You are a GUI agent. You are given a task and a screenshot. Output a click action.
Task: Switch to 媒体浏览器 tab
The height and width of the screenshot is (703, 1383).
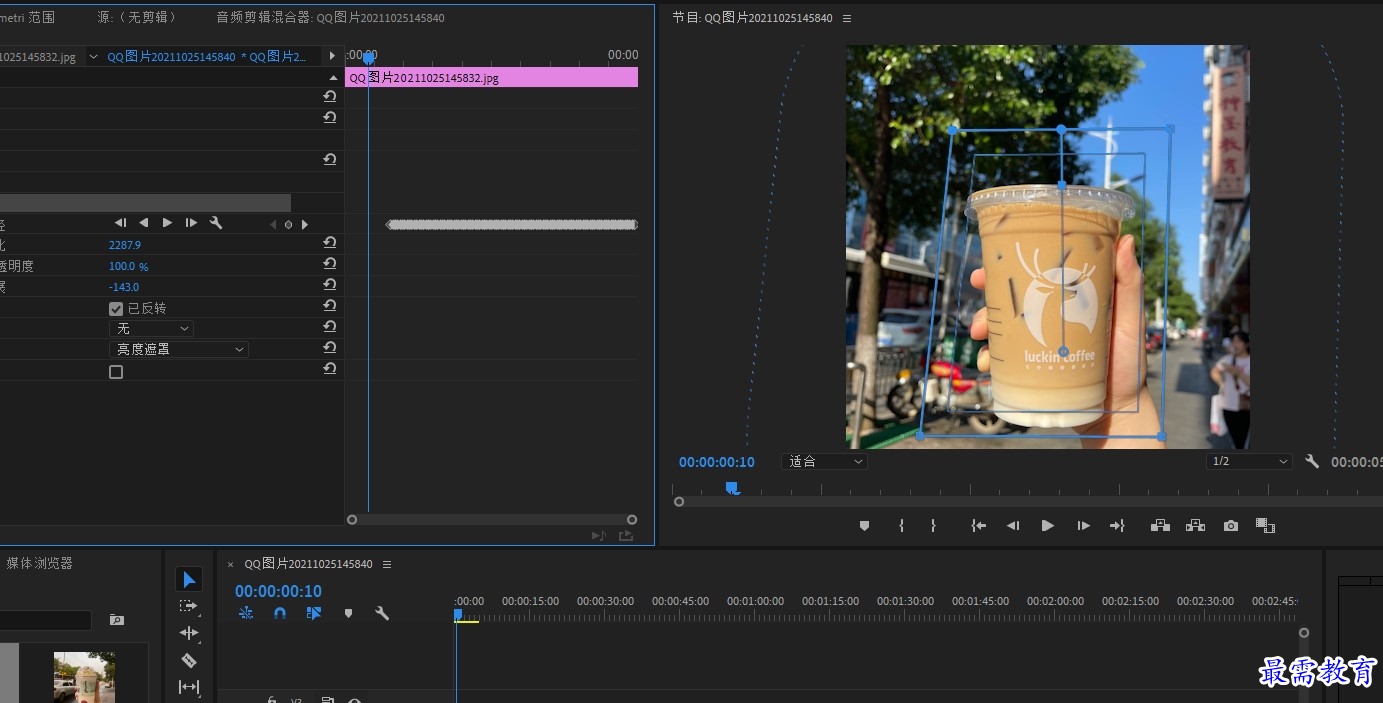(x=40, y=563)
